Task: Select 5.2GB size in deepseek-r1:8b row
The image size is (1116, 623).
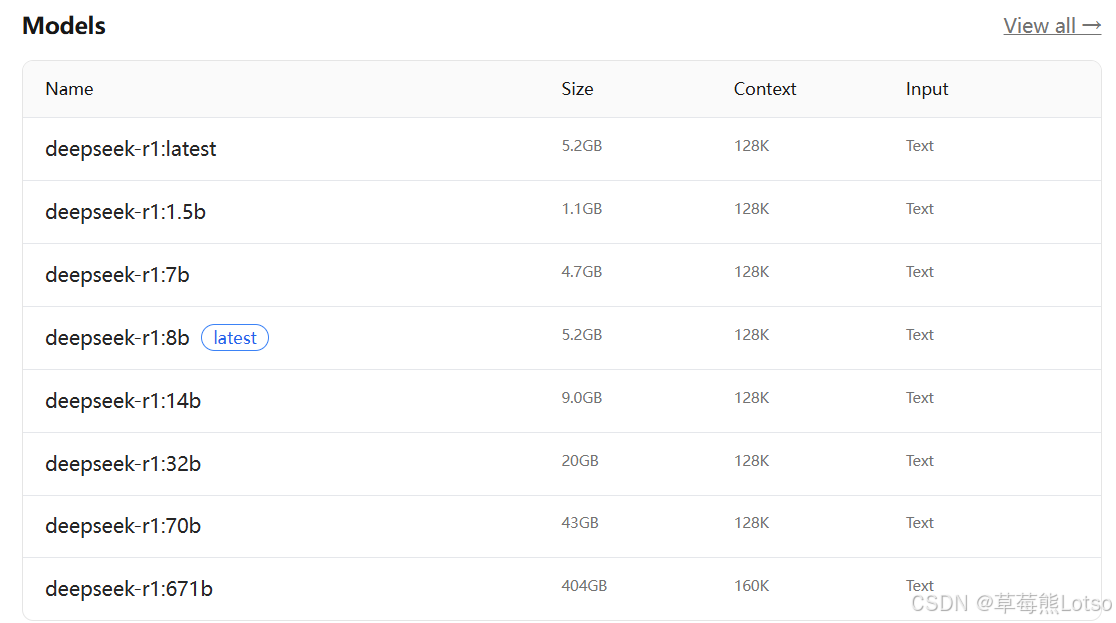Action: click(x=581, y=335)
